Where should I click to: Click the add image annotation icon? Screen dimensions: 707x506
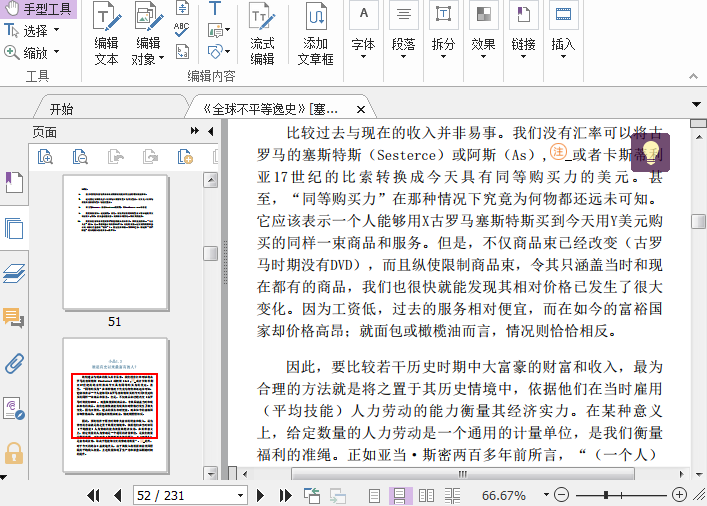tap(215, 30)
